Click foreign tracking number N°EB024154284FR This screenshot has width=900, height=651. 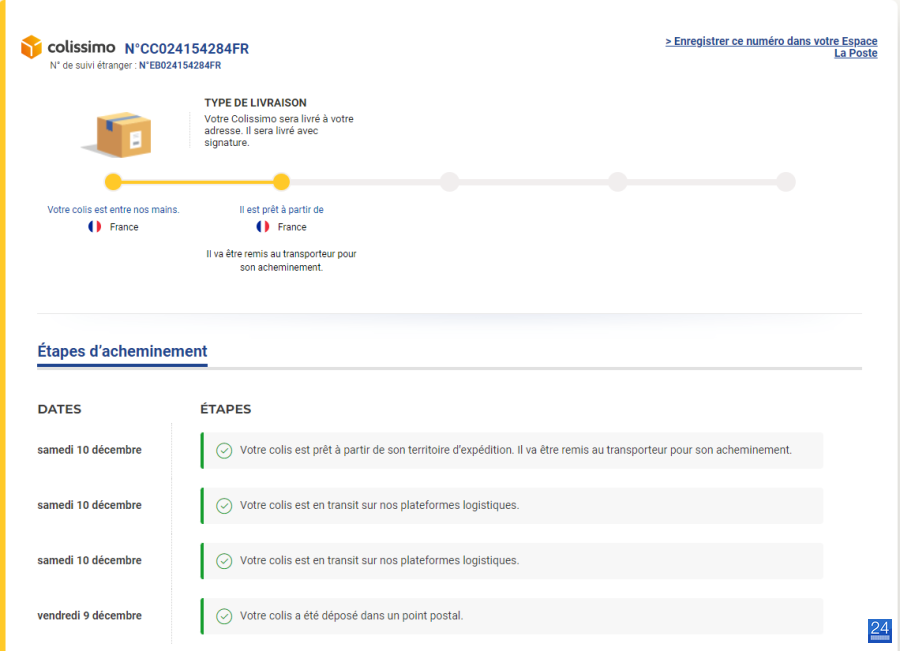point(180,65)
